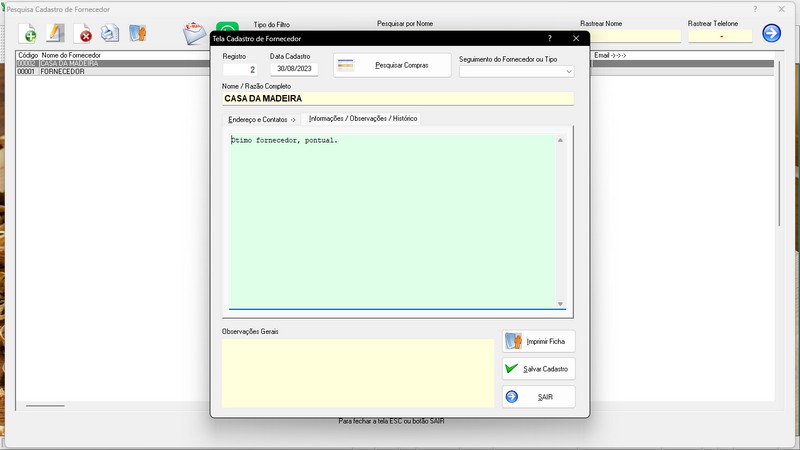
Task: Focus the Rastrear Nome search field
Action: 629,36
